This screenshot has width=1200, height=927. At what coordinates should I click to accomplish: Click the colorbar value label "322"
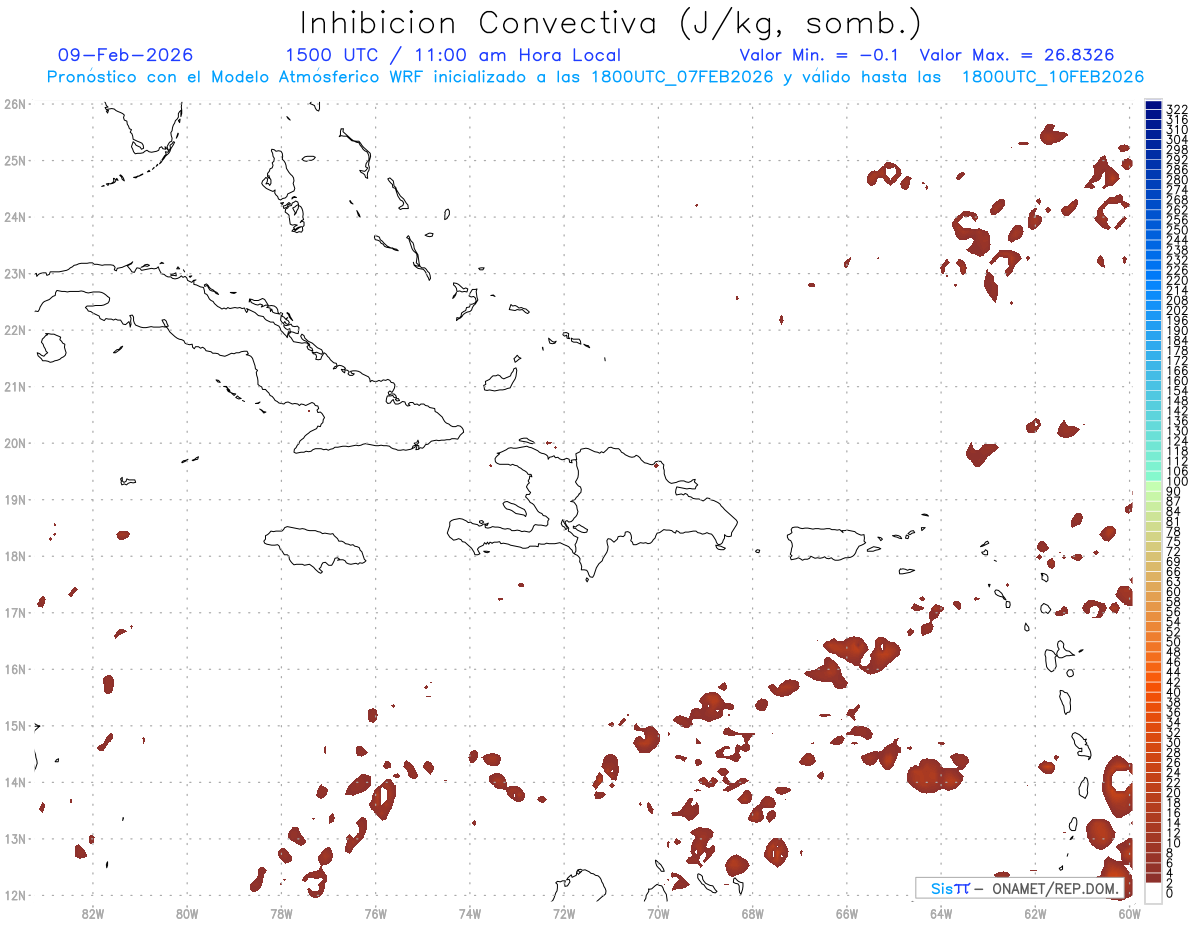(x=1177, y=109)
